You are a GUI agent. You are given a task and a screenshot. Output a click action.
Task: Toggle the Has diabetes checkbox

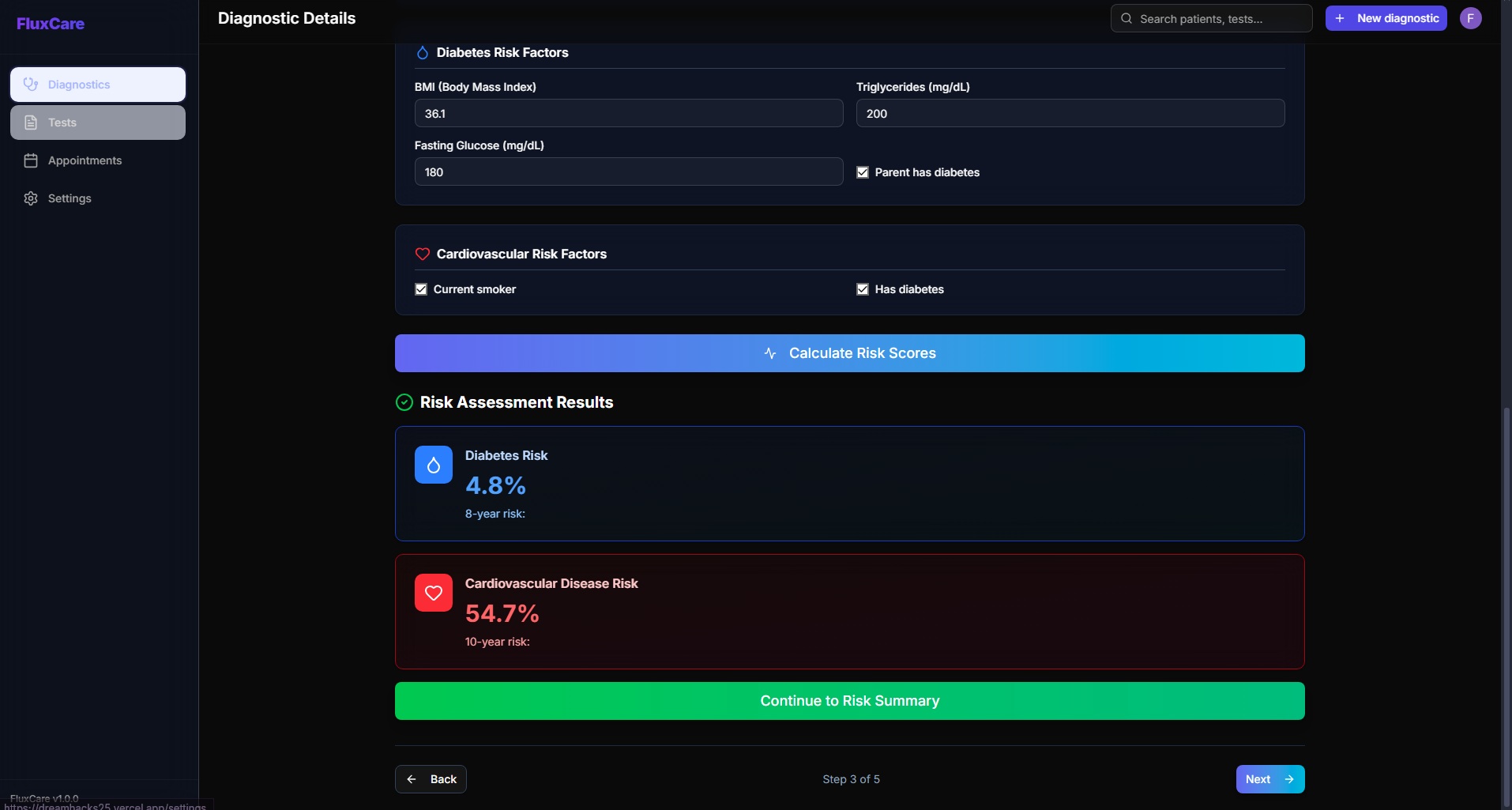863,289
